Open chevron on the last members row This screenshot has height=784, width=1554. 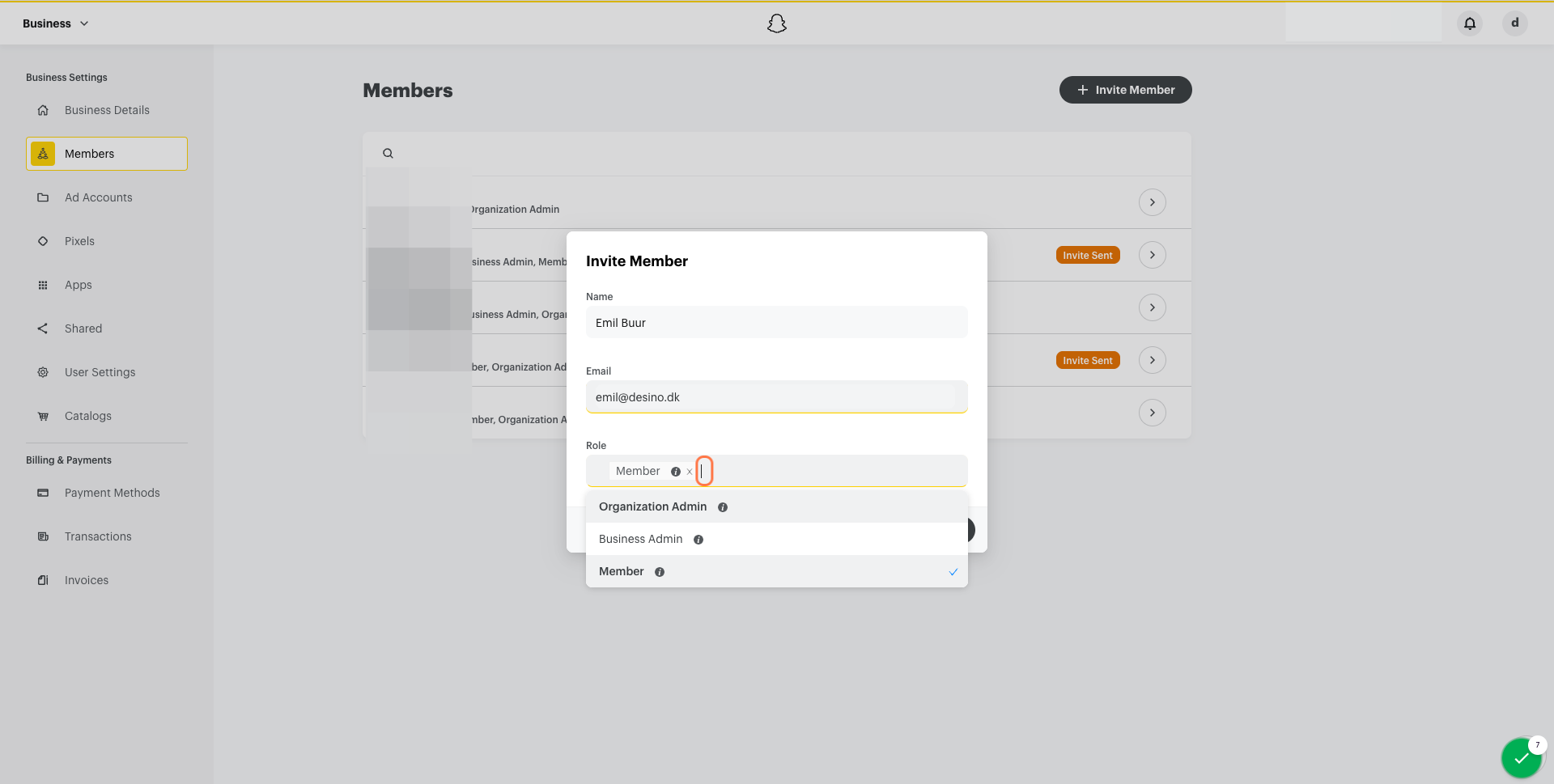1153,413
